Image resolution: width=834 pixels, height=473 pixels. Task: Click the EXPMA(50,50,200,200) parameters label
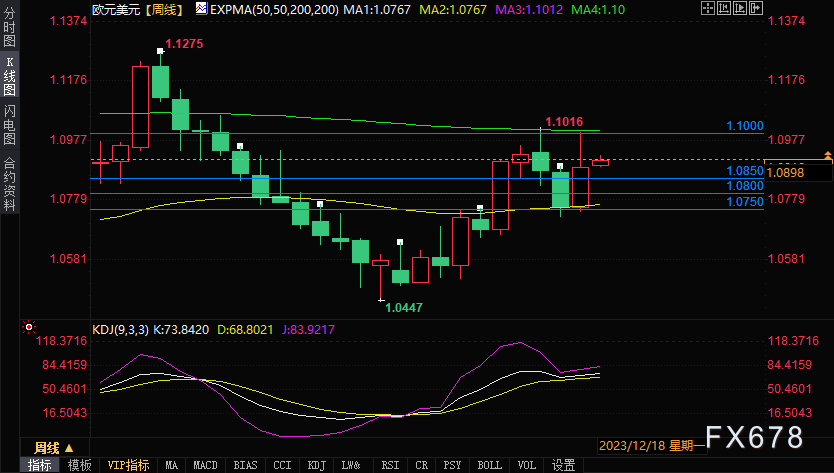274,10
